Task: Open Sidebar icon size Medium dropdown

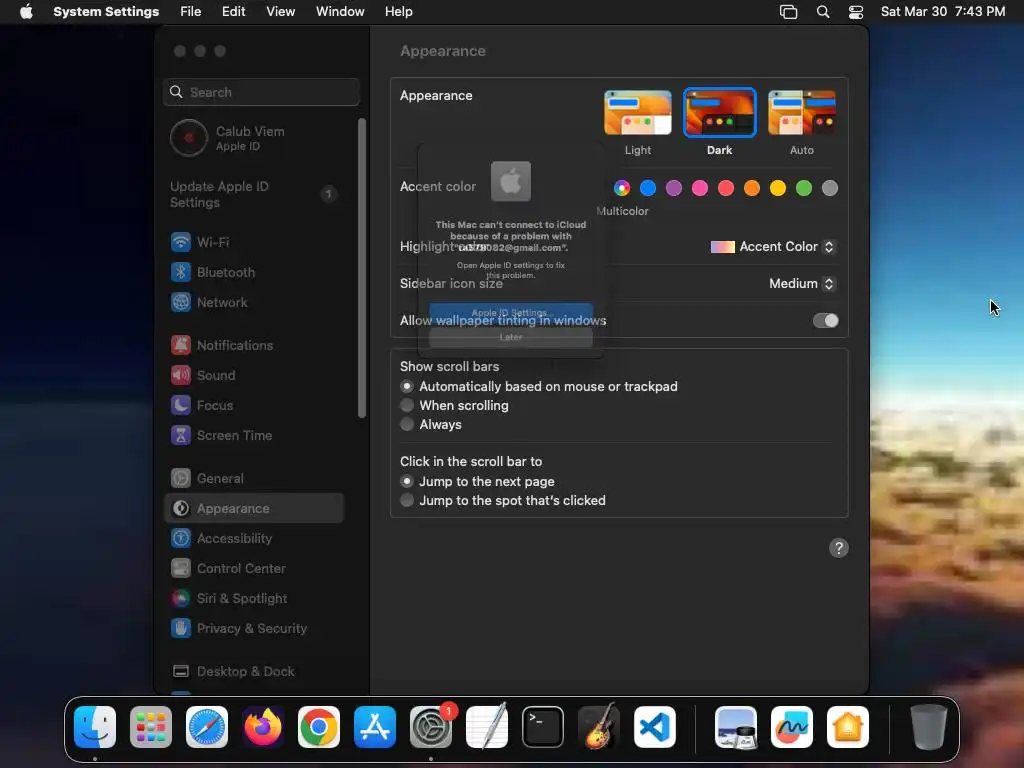Action: 801,283
